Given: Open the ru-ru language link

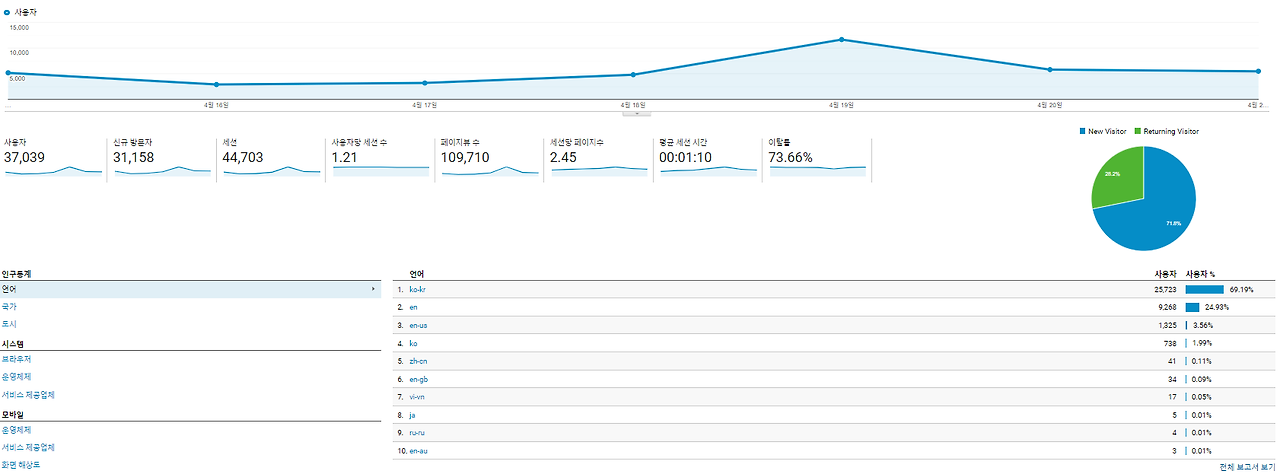Looking at the screenshot, I should point(418,433).
